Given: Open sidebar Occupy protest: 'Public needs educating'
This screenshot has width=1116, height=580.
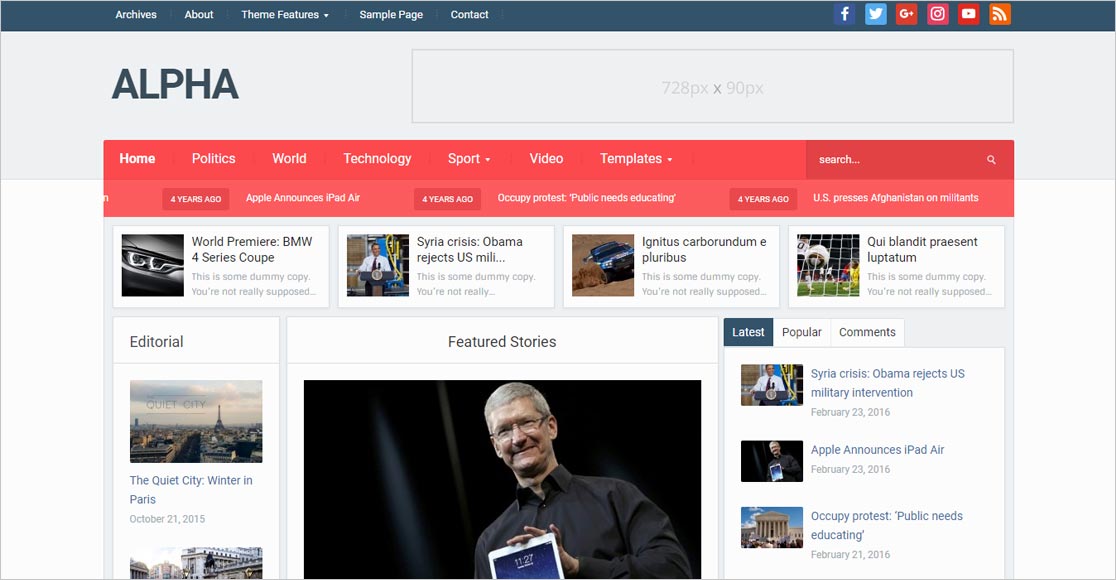Looking at the screenshot, I should (886, 525).
